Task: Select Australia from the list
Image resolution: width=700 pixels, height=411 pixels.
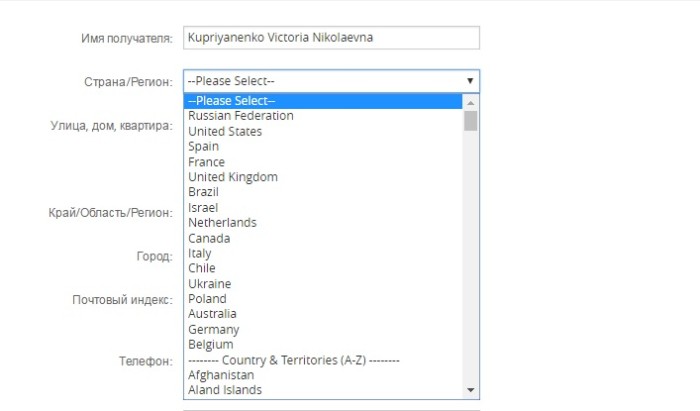Action: 213,314
